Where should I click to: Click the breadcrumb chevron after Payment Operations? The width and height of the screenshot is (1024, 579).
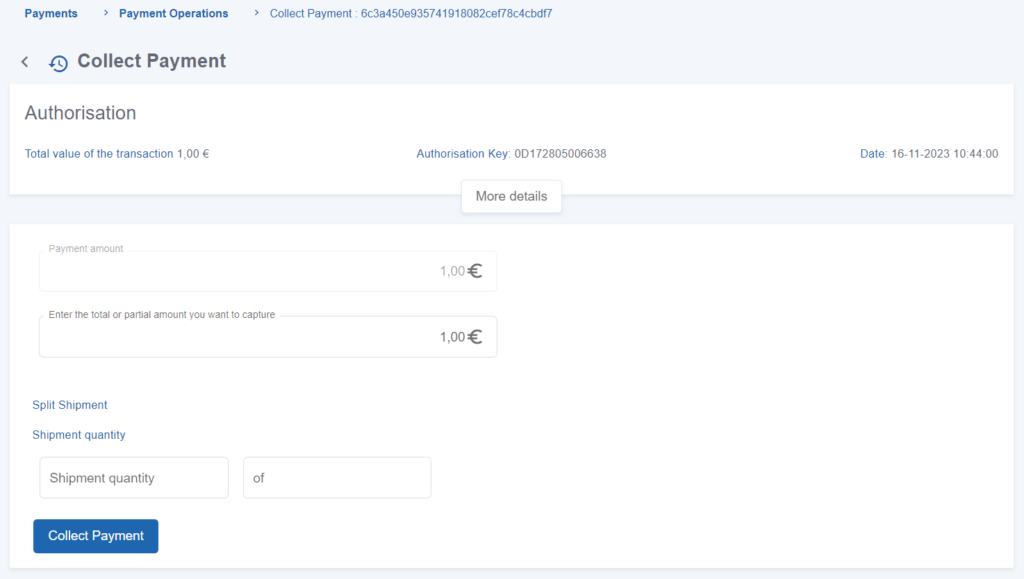[256, 14]
